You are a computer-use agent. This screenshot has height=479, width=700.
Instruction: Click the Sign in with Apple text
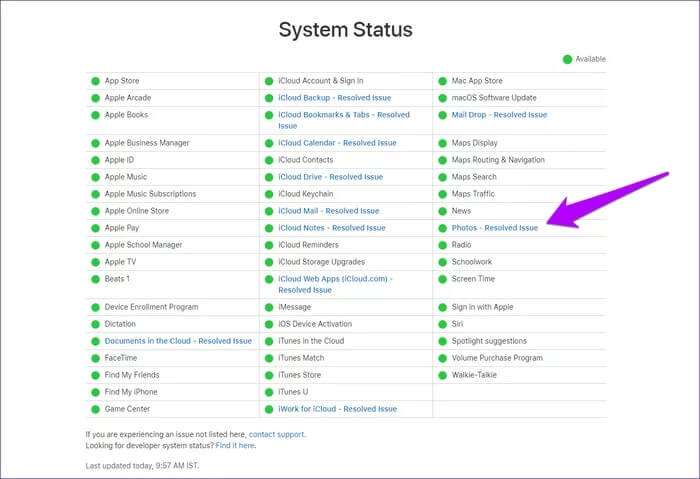(x=483, y=307)
